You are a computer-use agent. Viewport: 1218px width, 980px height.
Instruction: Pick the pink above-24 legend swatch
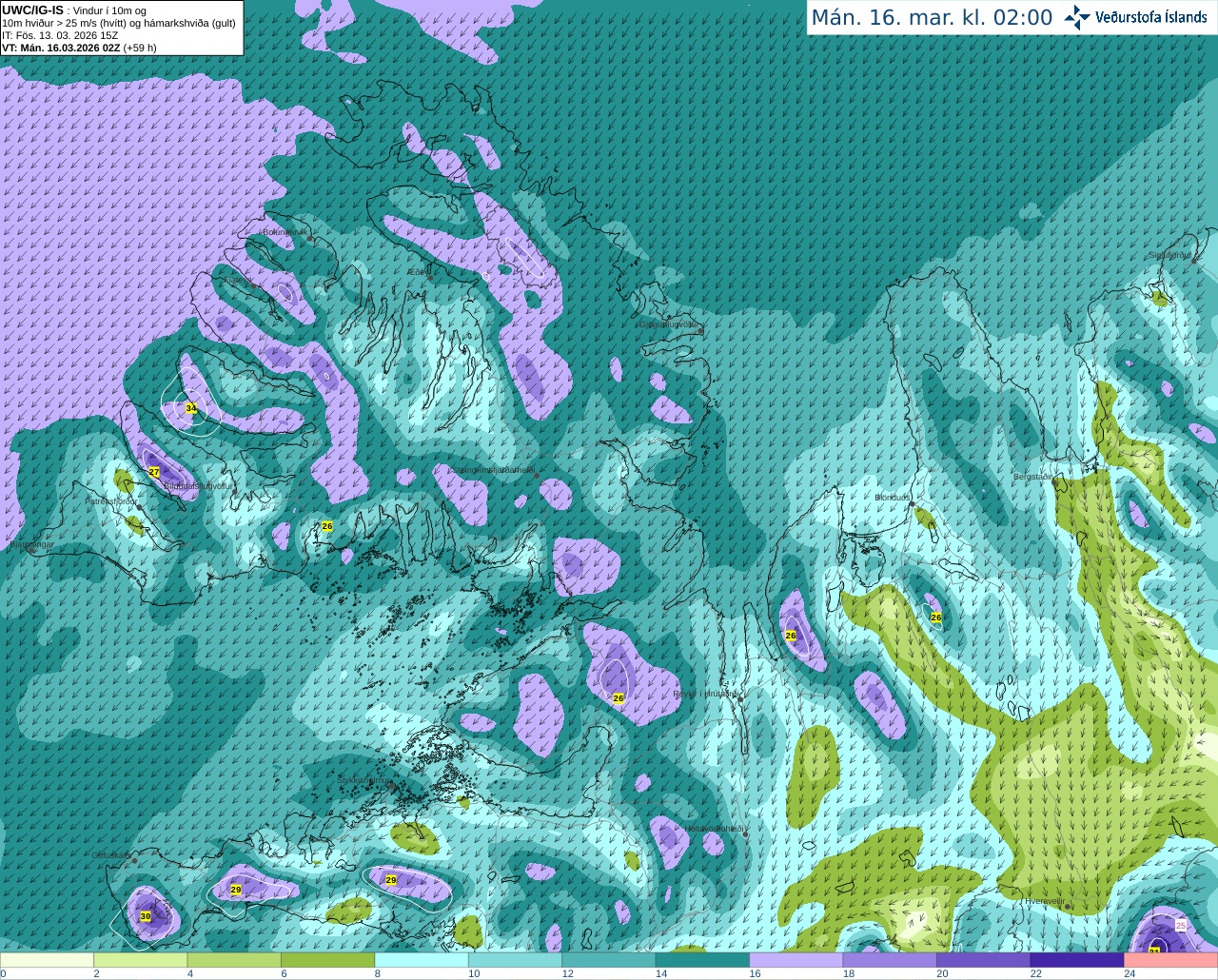[x=1171, y=960]
